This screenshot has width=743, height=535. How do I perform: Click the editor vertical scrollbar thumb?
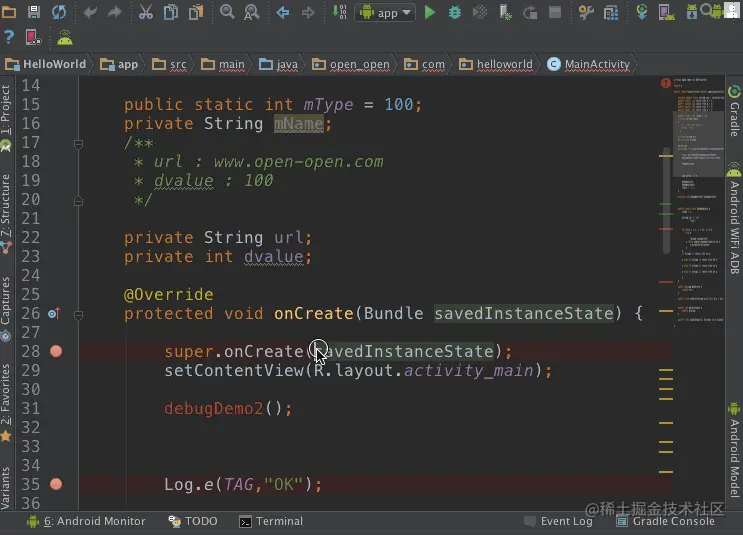(666, 199)
